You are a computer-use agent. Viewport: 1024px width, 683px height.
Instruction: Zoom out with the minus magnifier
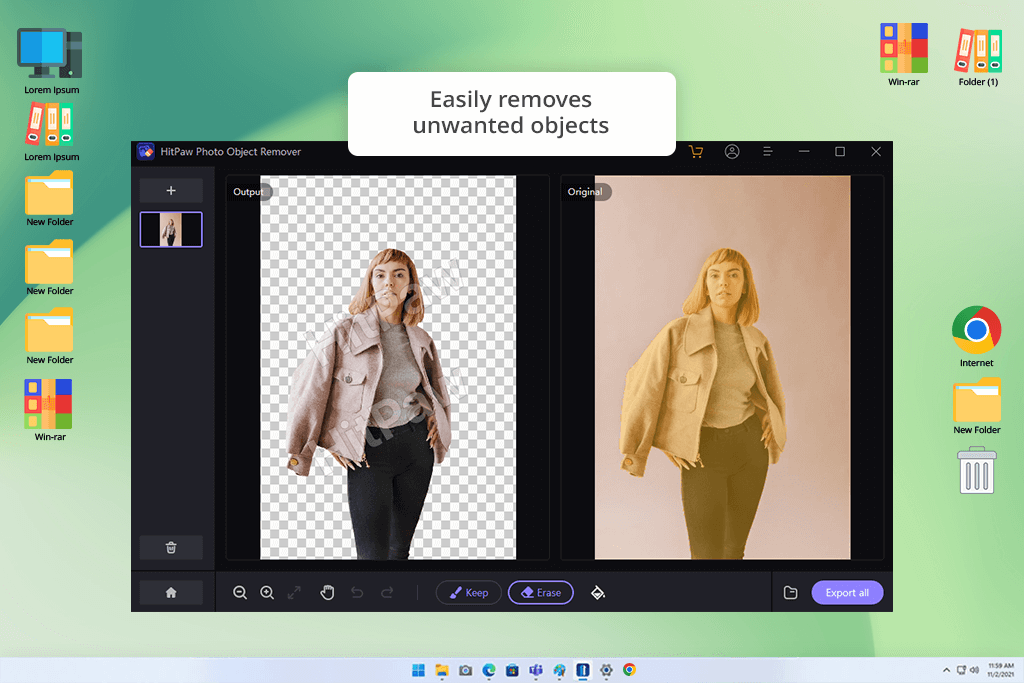click(x=240, y=592)
